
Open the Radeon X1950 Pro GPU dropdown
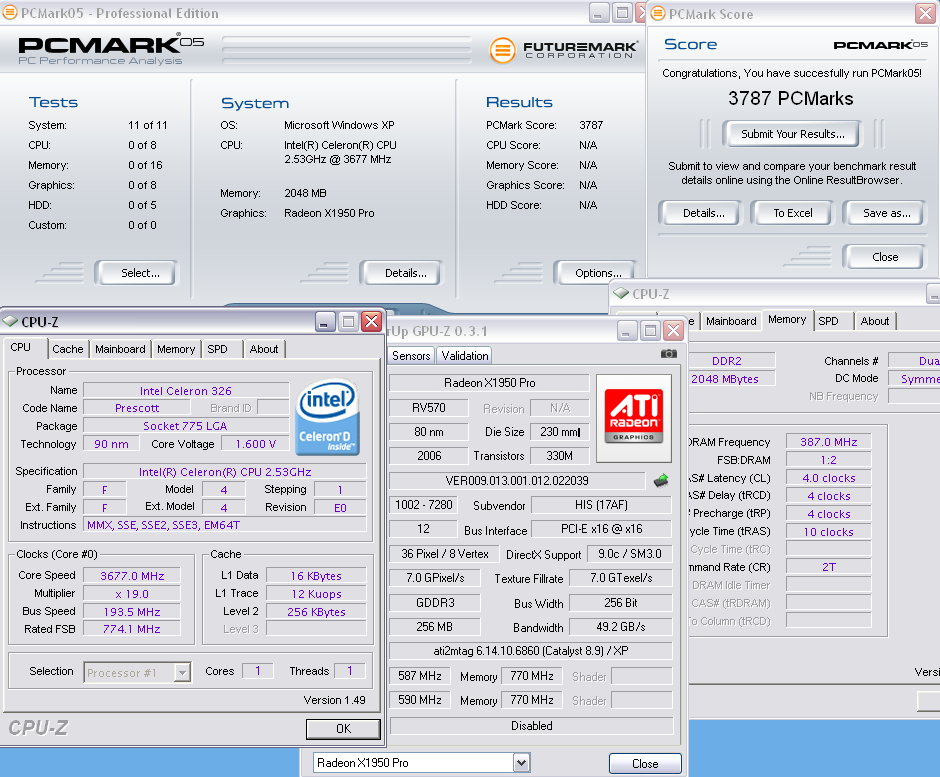tap(522, 763)
